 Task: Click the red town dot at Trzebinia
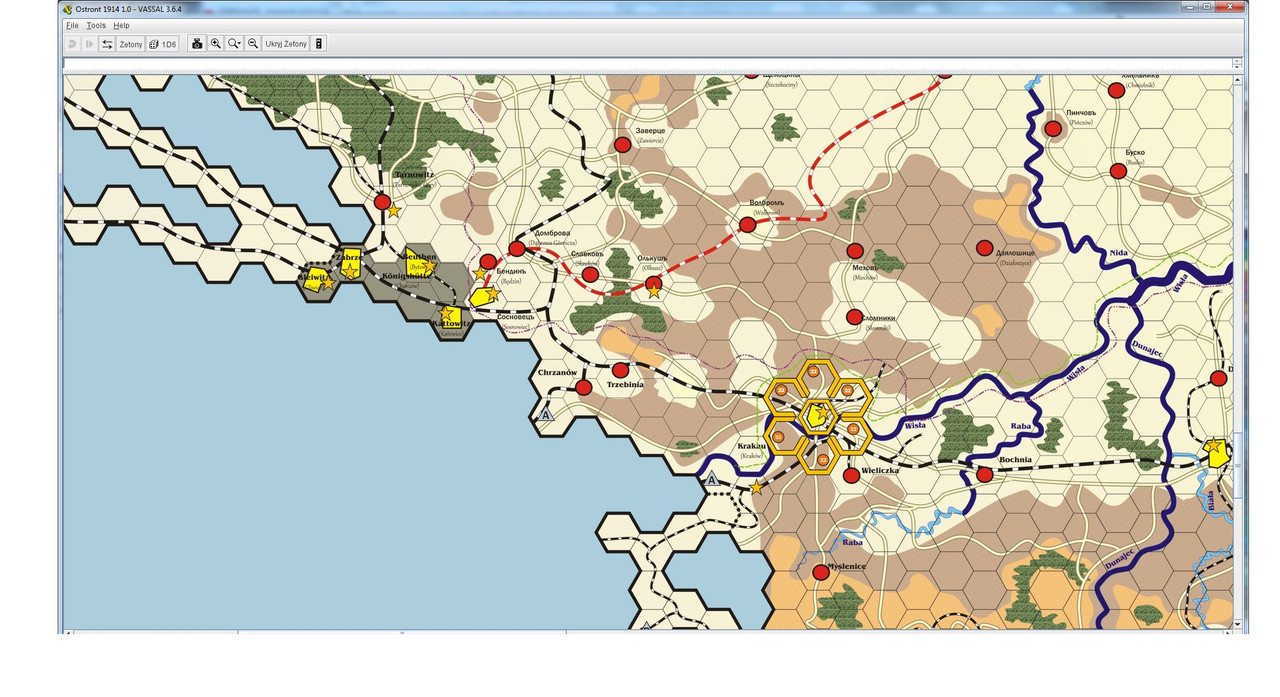click(620, 370)
